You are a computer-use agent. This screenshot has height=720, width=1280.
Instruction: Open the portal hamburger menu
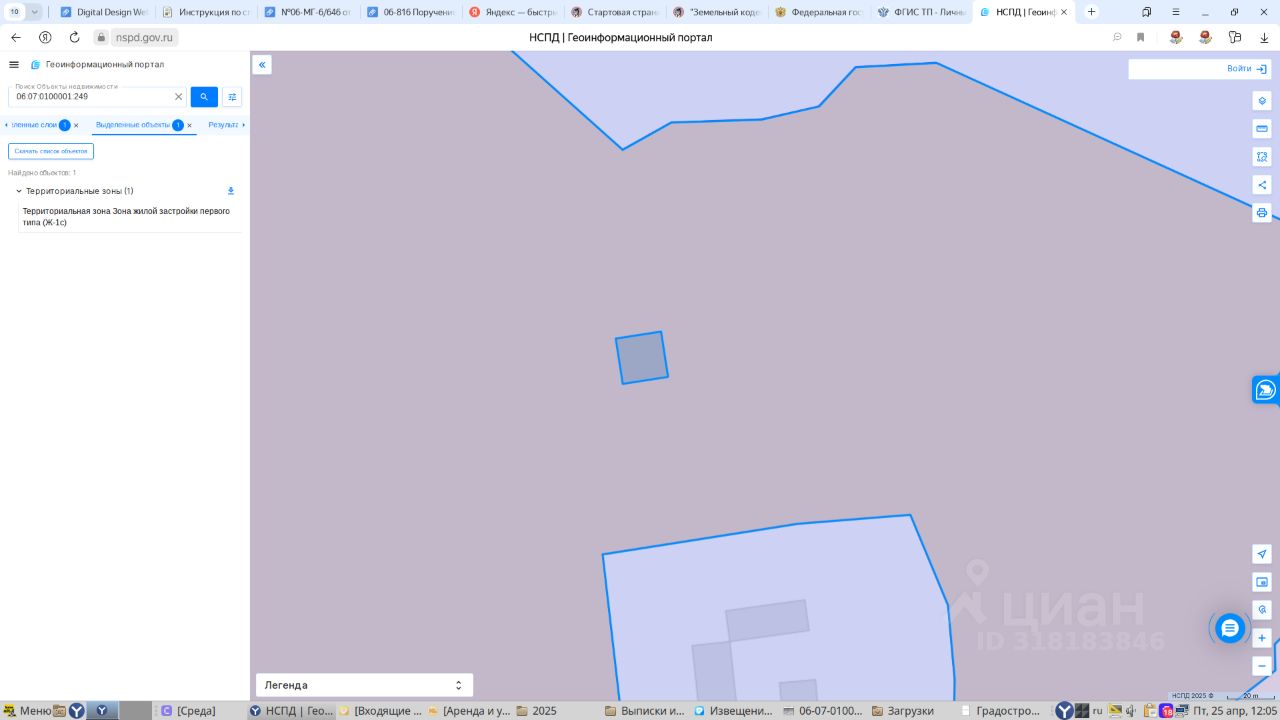point(14,64)
